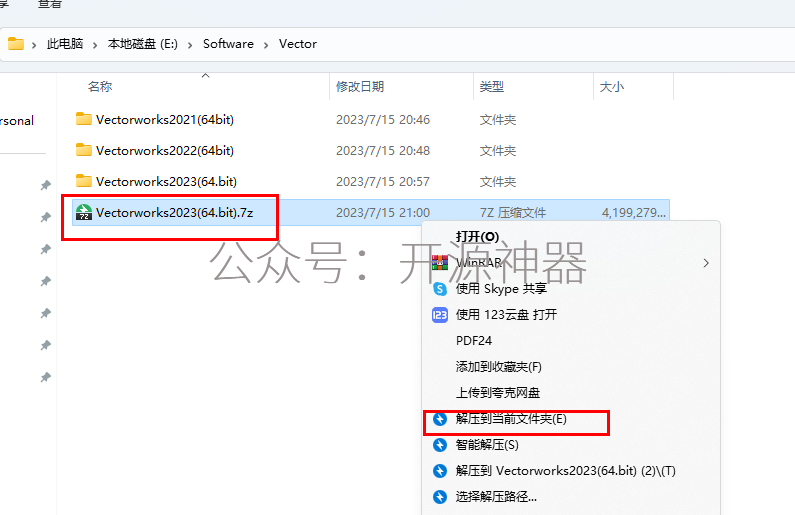Select the Vectorworks2023(64.bit) folder icon
Screen dimensions: 795x515
[x=84, y=181]
